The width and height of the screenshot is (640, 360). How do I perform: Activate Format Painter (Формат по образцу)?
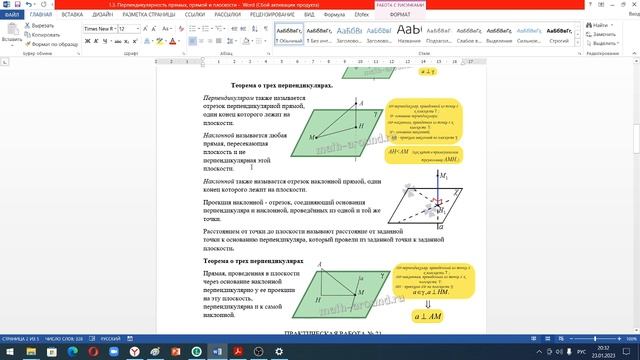51,44
